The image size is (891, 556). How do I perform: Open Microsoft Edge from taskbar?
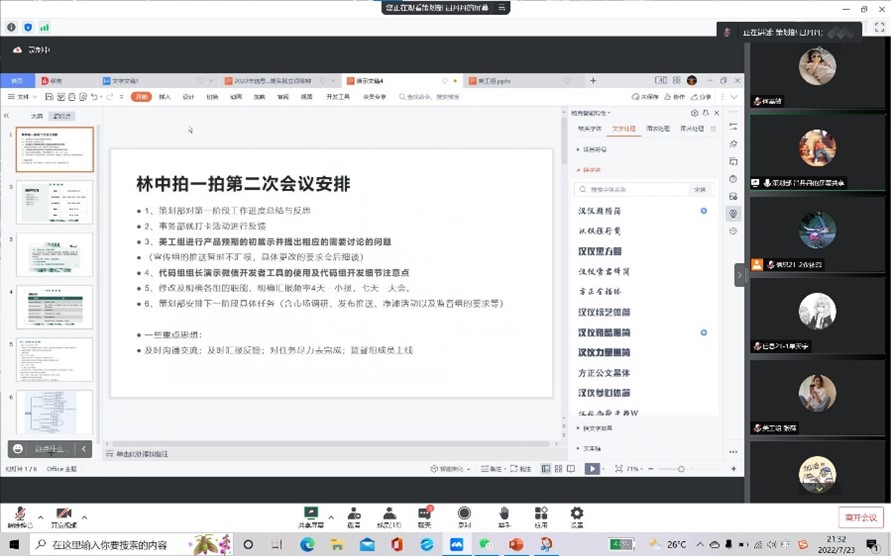click(x=307, y=545)
